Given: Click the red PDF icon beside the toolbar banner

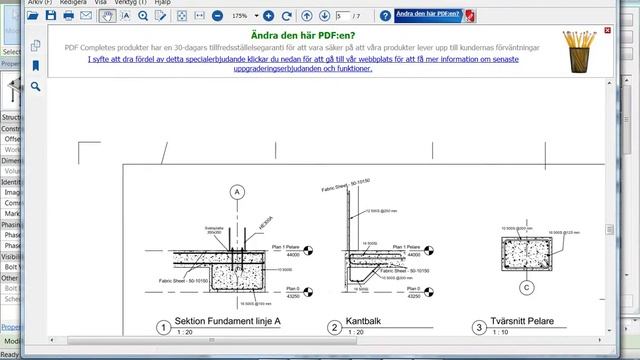Looking at the screenshot, I should coord(470,16).
